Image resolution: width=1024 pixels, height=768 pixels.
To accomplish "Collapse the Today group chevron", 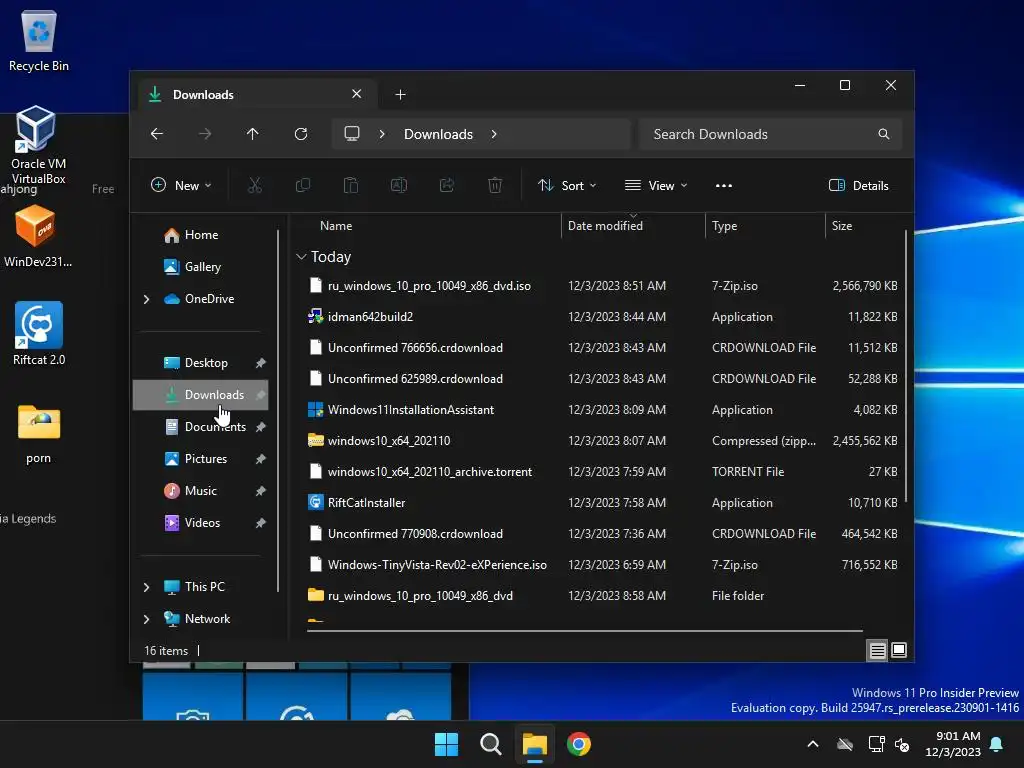I will point(301,257).
